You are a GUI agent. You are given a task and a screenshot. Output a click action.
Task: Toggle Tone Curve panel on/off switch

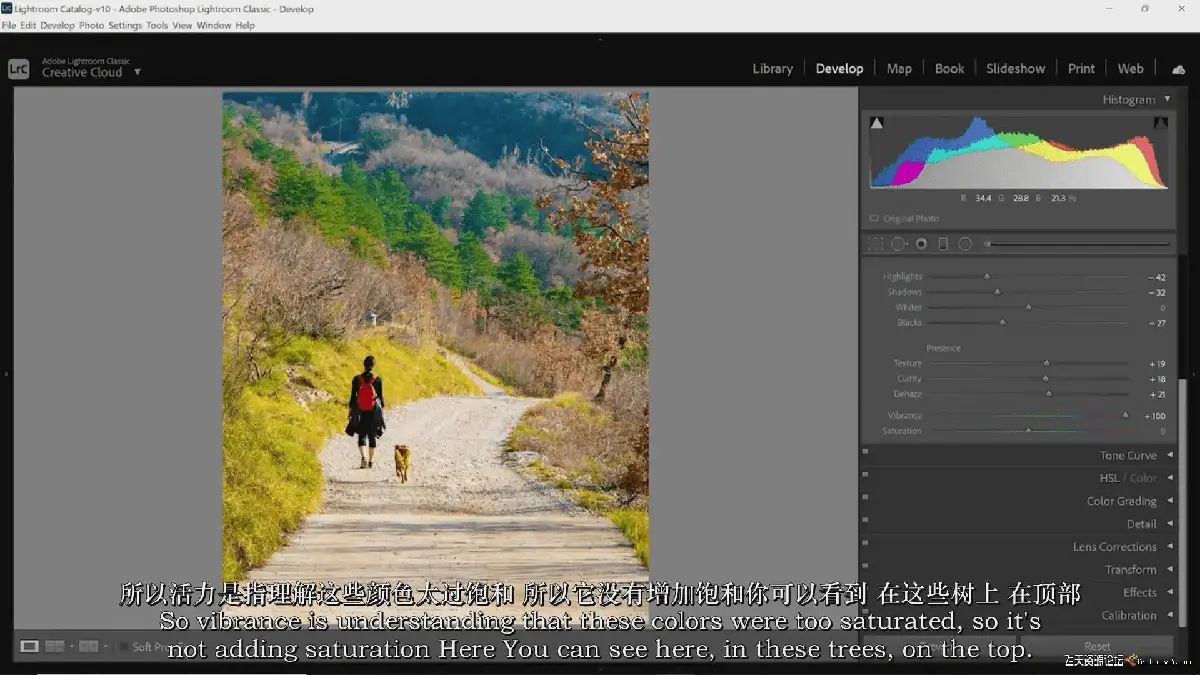pos(865,452)
